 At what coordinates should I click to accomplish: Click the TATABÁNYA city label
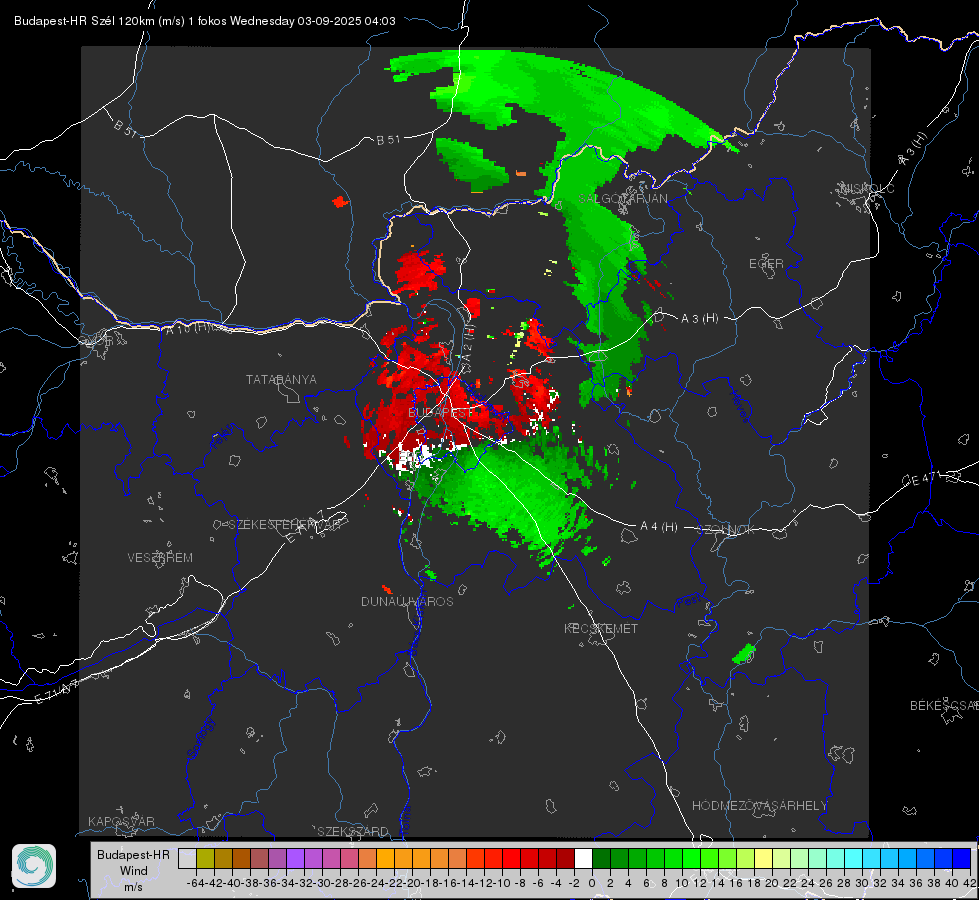281,380
